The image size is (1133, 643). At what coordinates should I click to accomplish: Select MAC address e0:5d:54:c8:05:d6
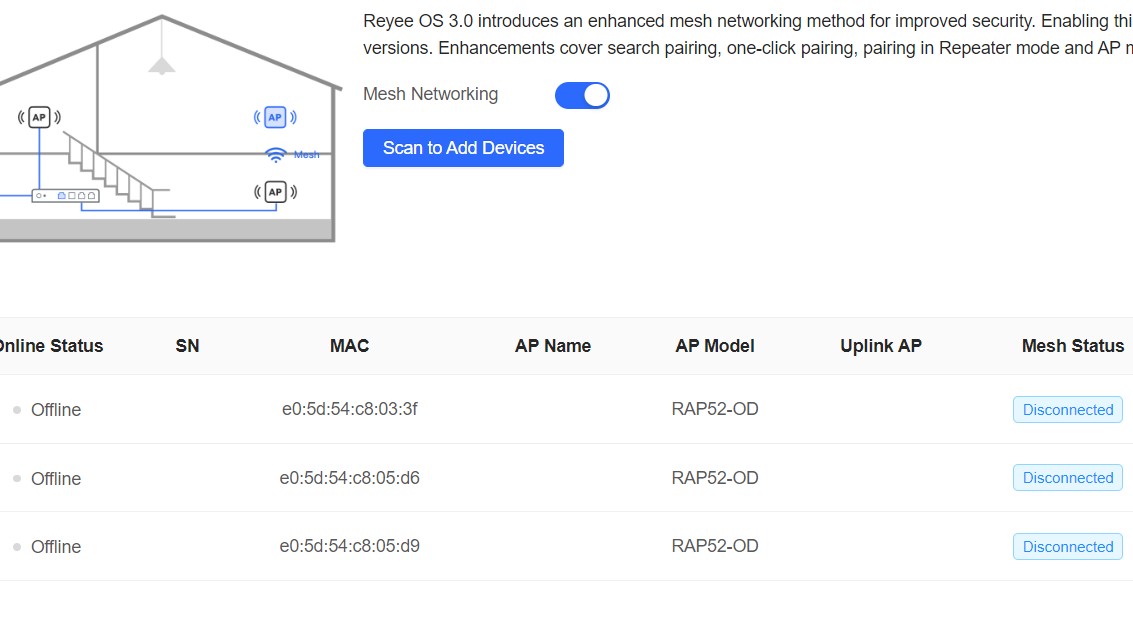click(349, 478)
